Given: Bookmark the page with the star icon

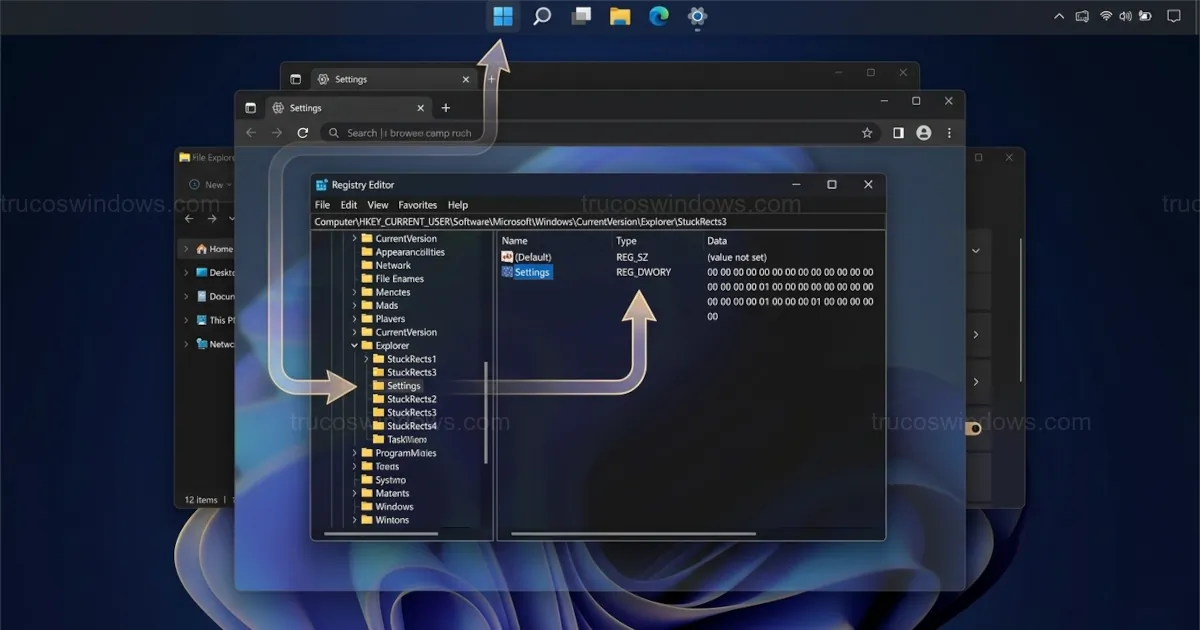Looking at the screenshot, I should 867,133.
